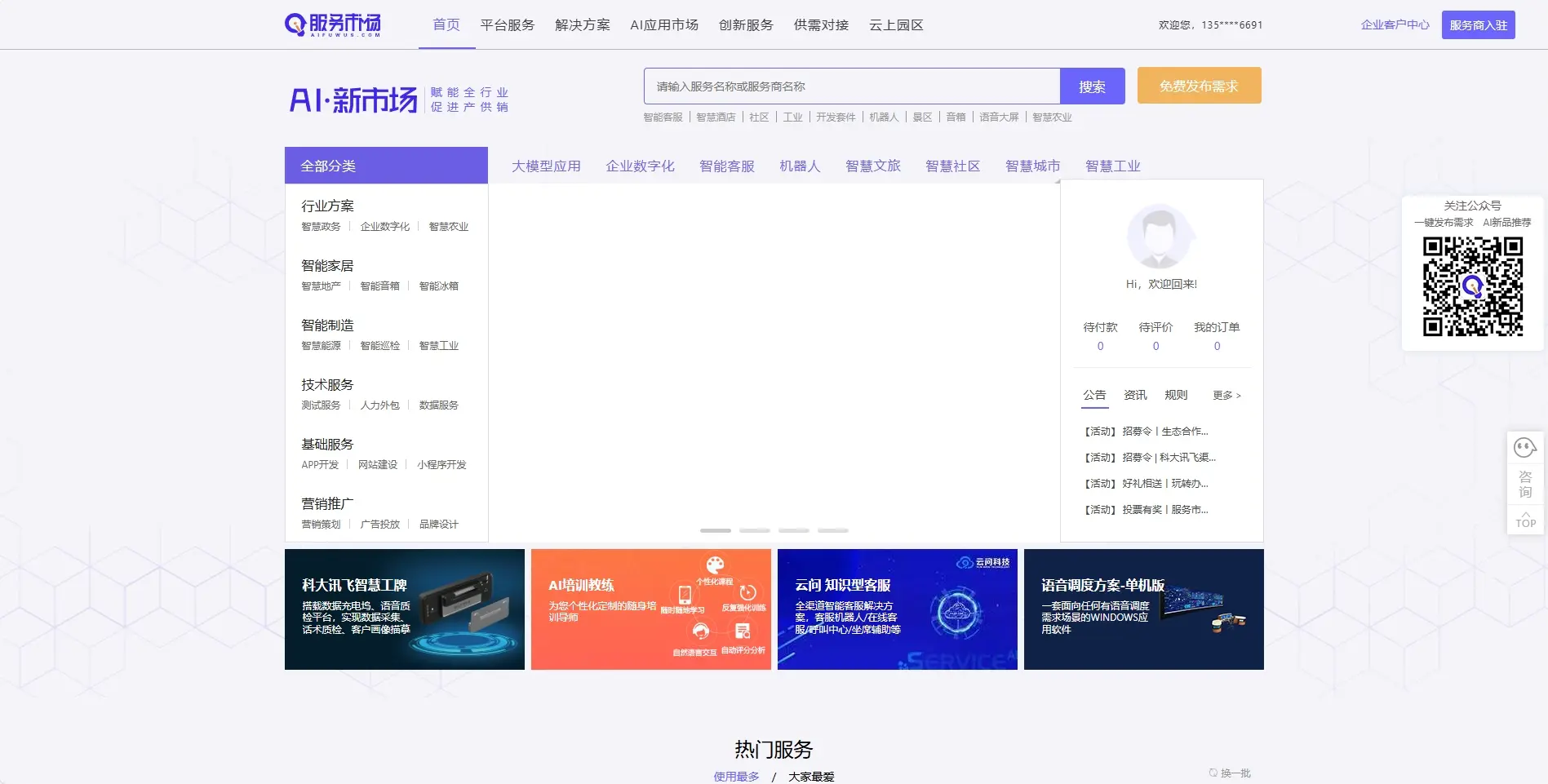Screen dimensions: 1548x784
Task: Click the AI·新市场 banner logo
Action: [x=353, y=100]
